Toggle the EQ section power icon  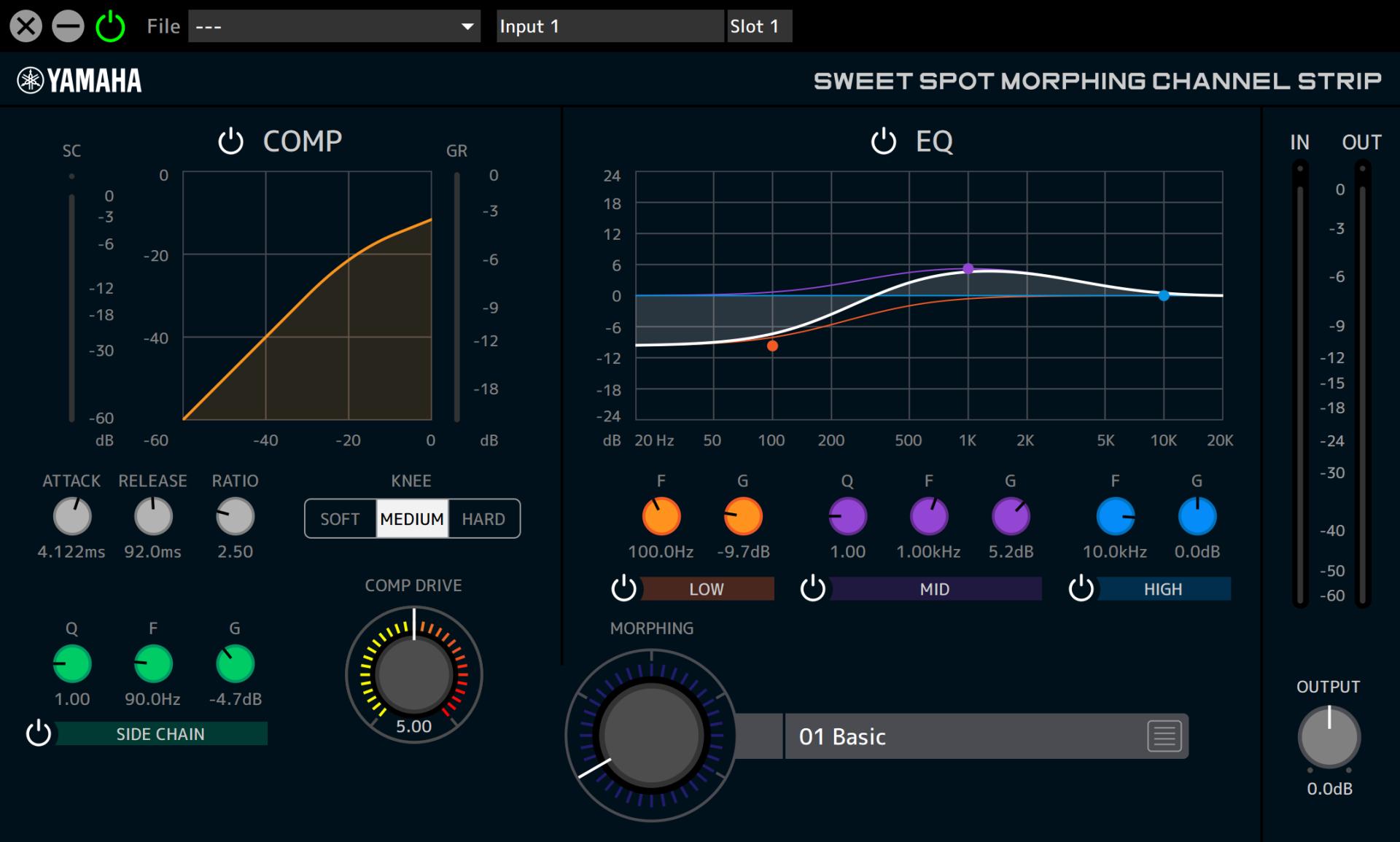(x=883, y=141)
